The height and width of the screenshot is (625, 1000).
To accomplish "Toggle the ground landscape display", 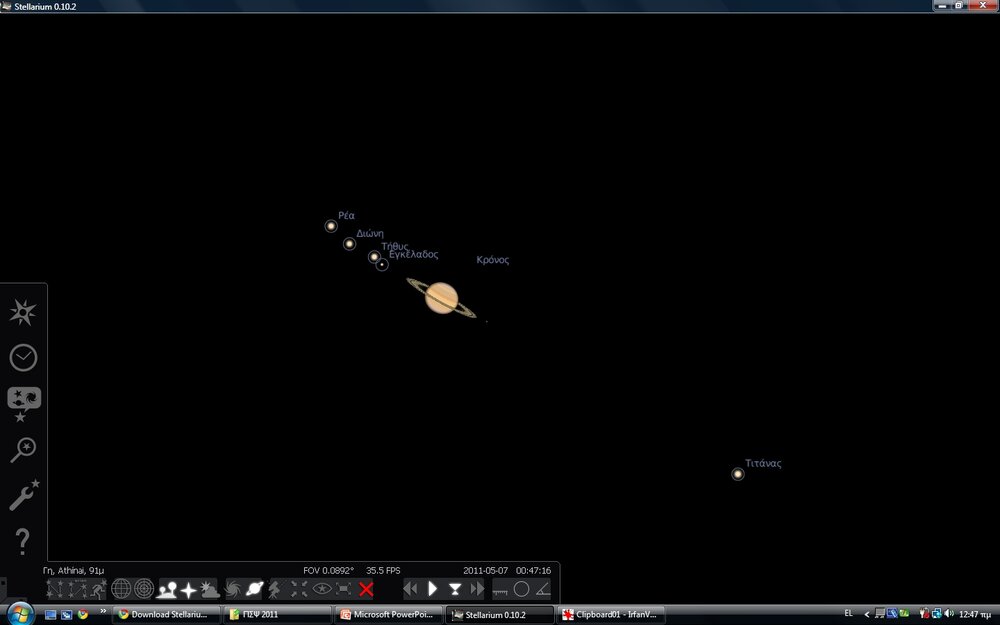I will 166,589.
